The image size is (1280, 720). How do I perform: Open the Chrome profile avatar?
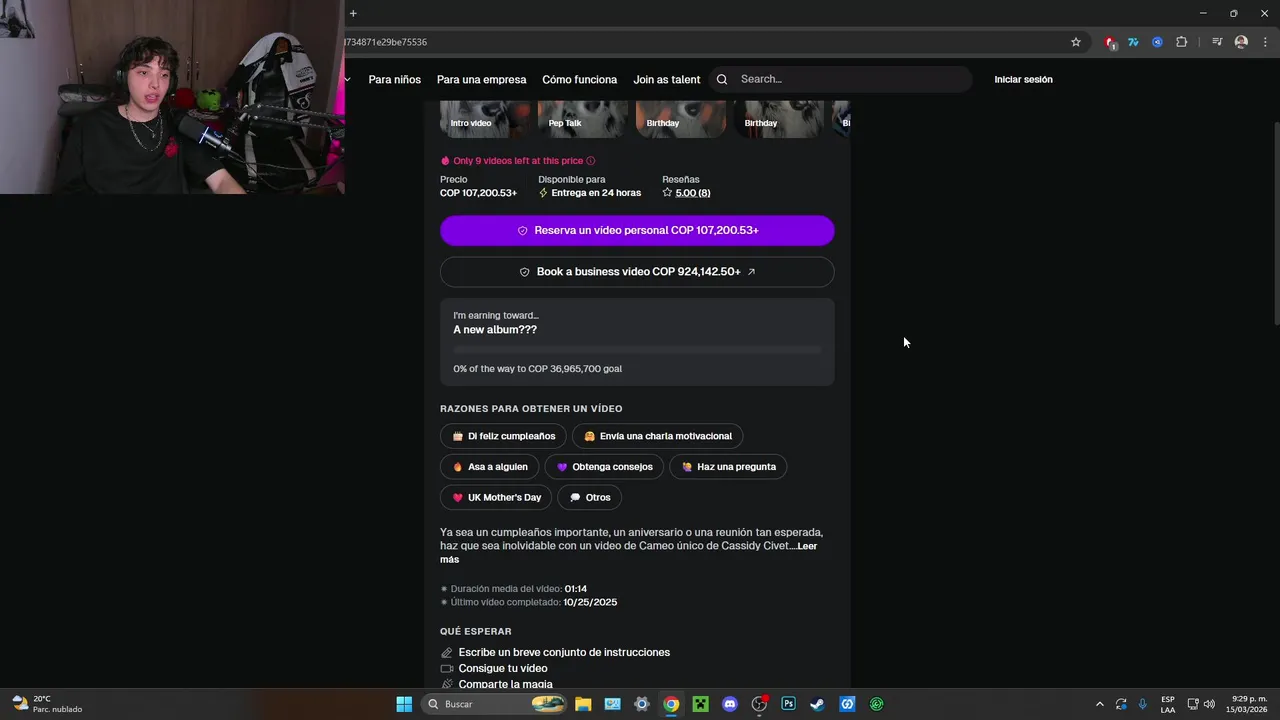pos(1241,42)
